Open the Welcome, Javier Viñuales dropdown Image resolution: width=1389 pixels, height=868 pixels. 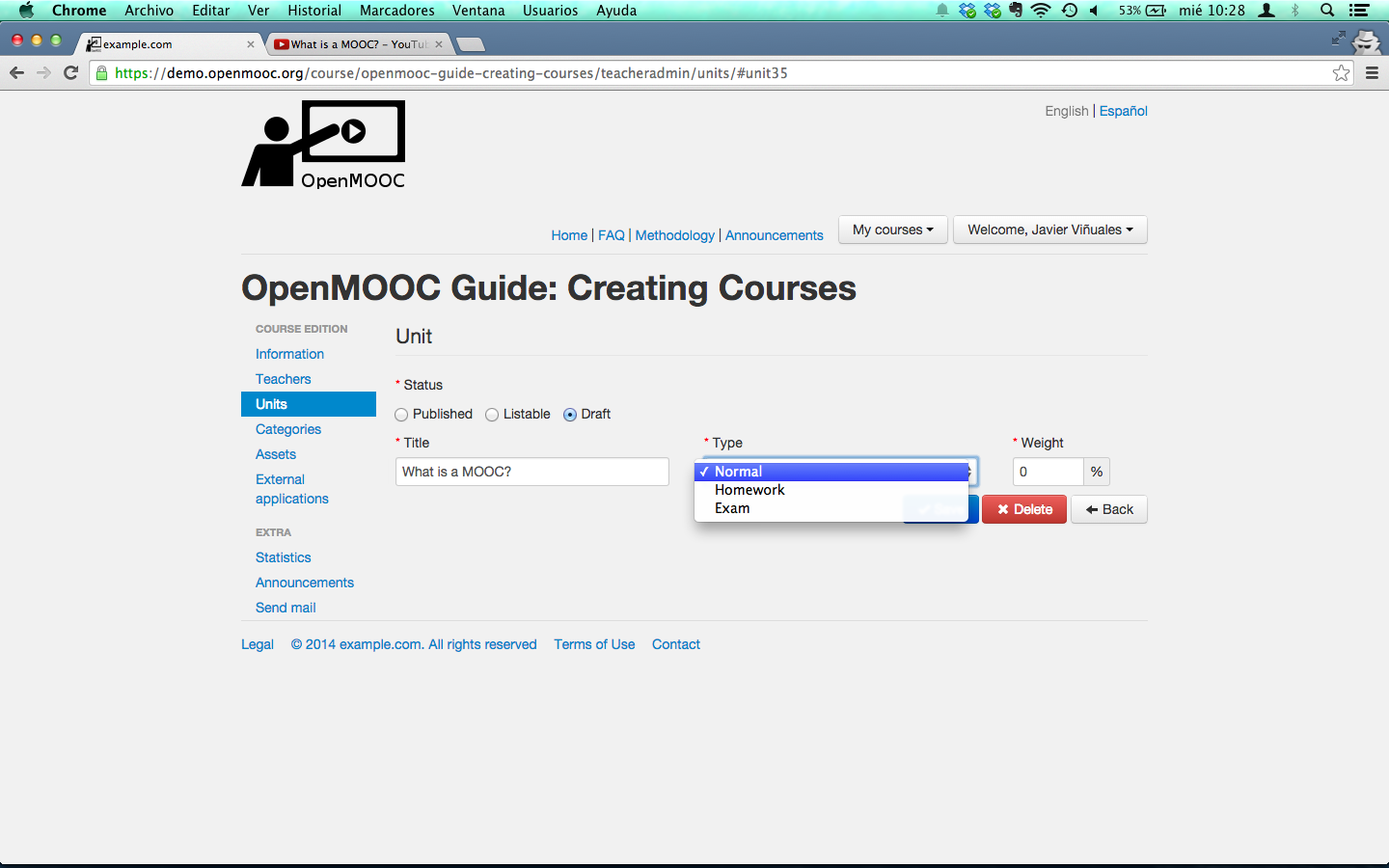pyautogui.click(x=1050, y=230)
